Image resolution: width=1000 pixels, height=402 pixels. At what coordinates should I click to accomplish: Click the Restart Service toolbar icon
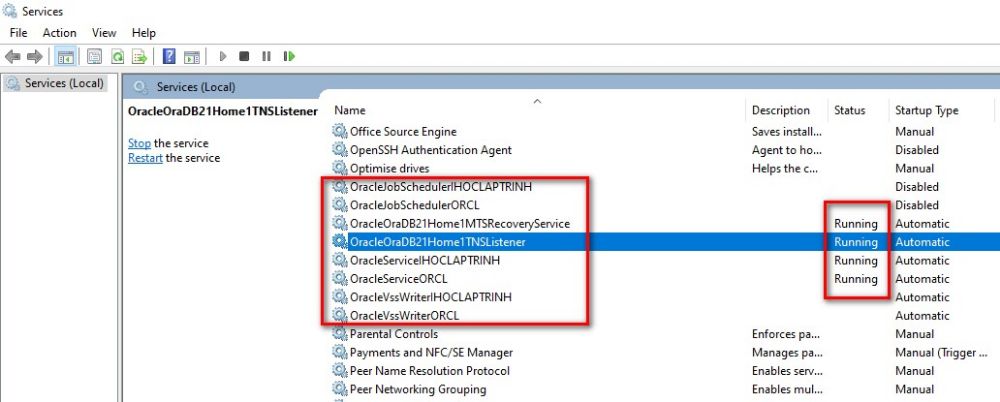[290, 56]
